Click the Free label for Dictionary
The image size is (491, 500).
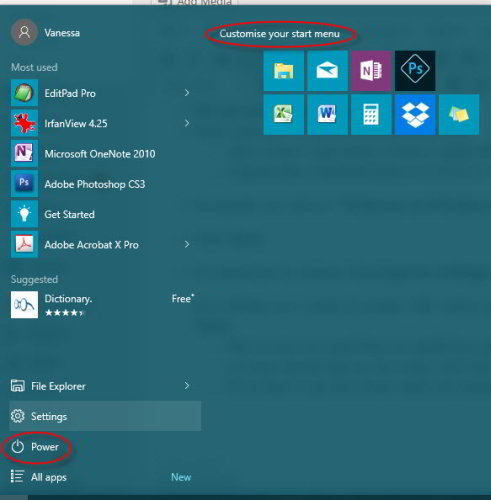183,298
